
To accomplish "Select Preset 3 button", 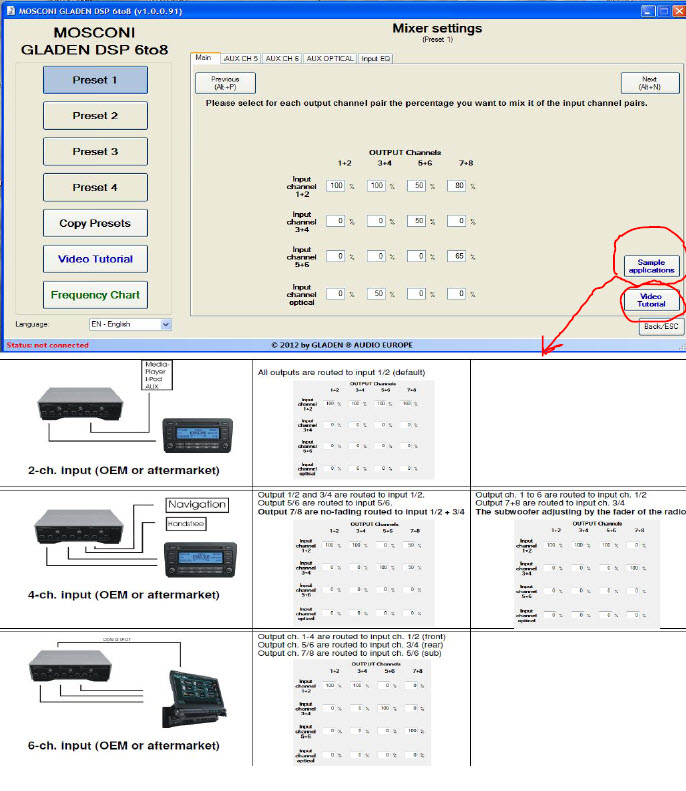I will [95, 151].
